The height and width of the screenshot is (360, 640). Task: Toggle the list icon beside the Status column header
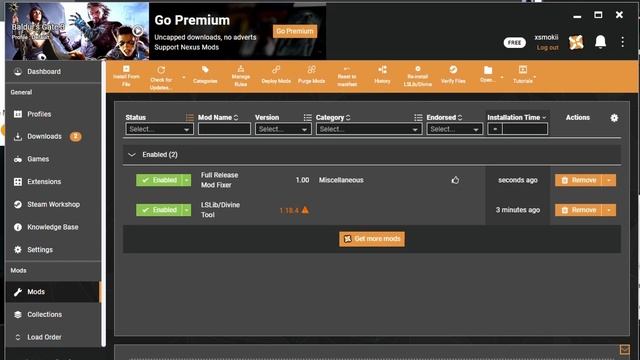click(189, 118)
